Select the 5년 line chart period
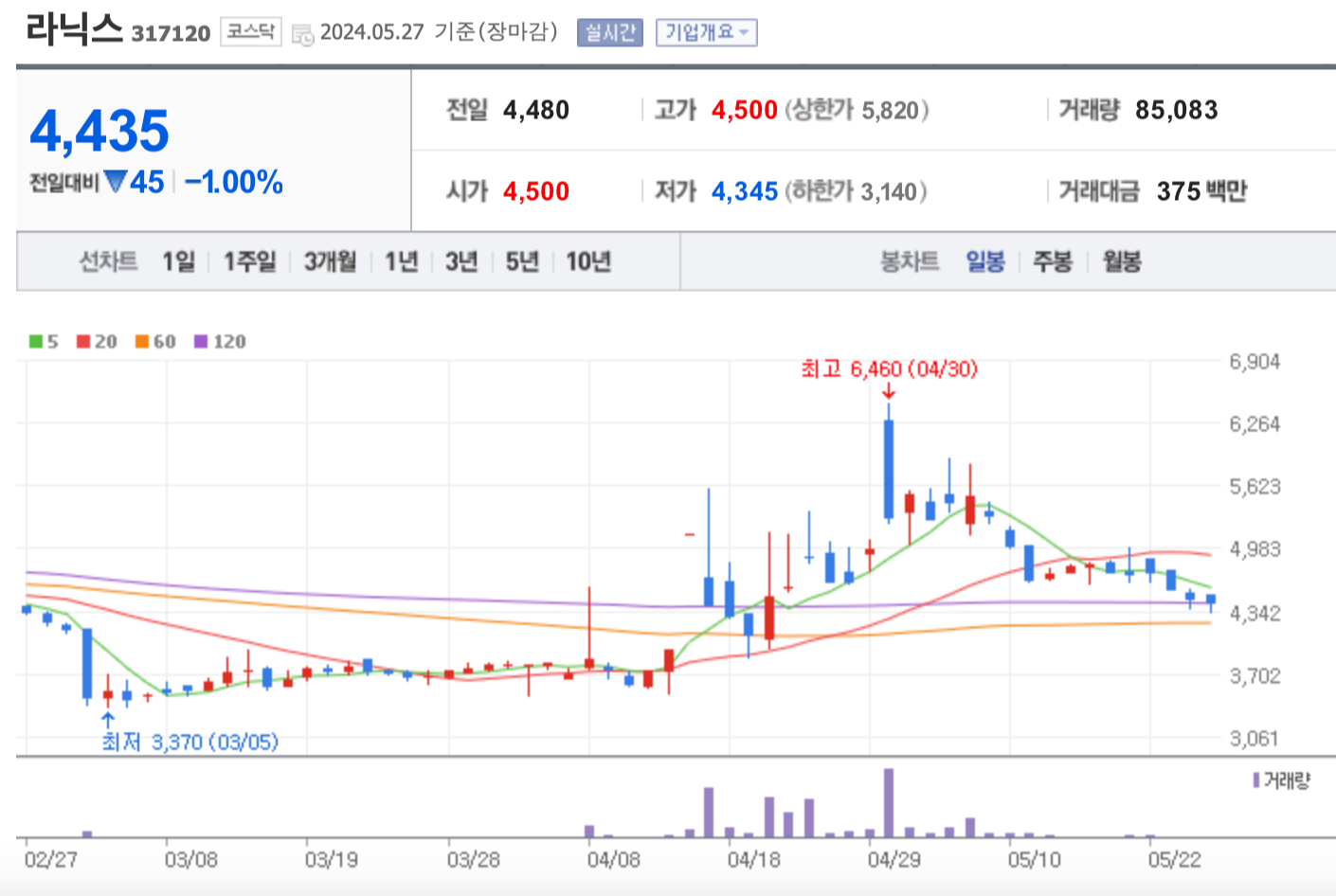 click(x=522, y=261)
